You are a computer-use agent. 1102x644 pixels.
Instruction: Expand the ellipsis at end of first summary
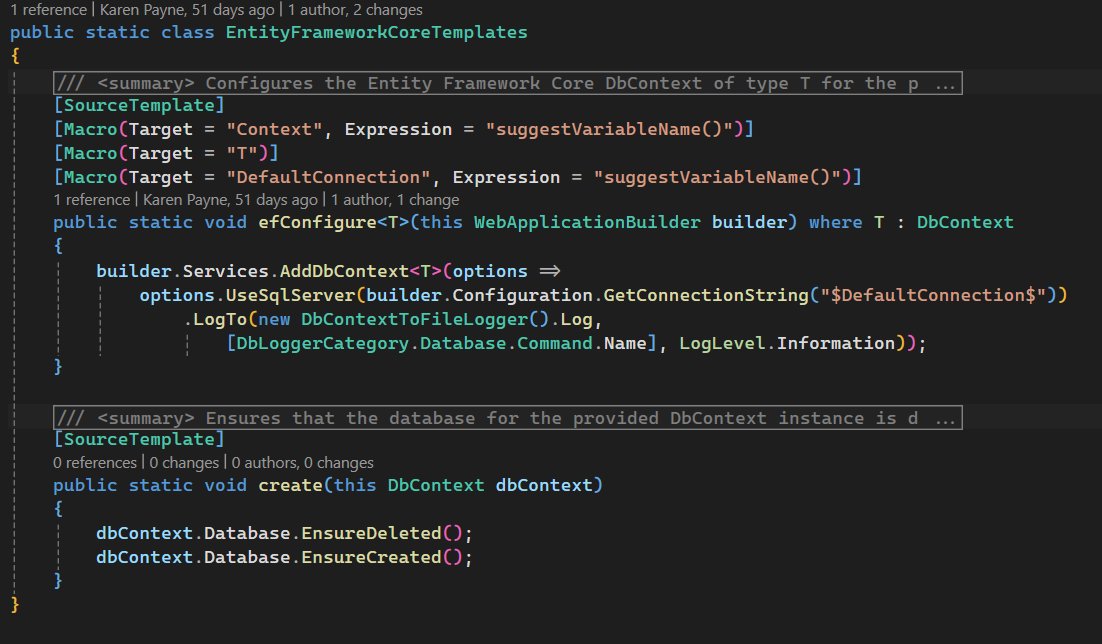click(x=945, y=84)
